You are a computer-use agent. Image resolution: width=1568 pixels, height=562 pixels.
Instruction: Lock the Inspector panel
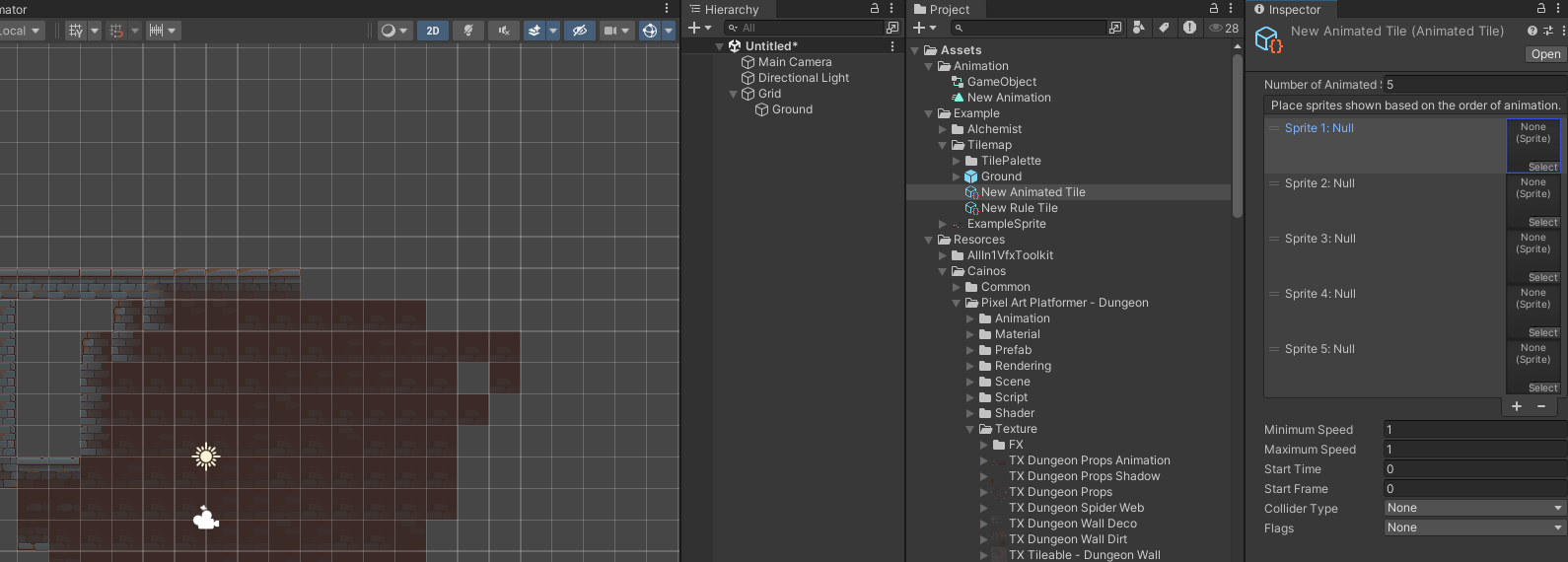1541,8
